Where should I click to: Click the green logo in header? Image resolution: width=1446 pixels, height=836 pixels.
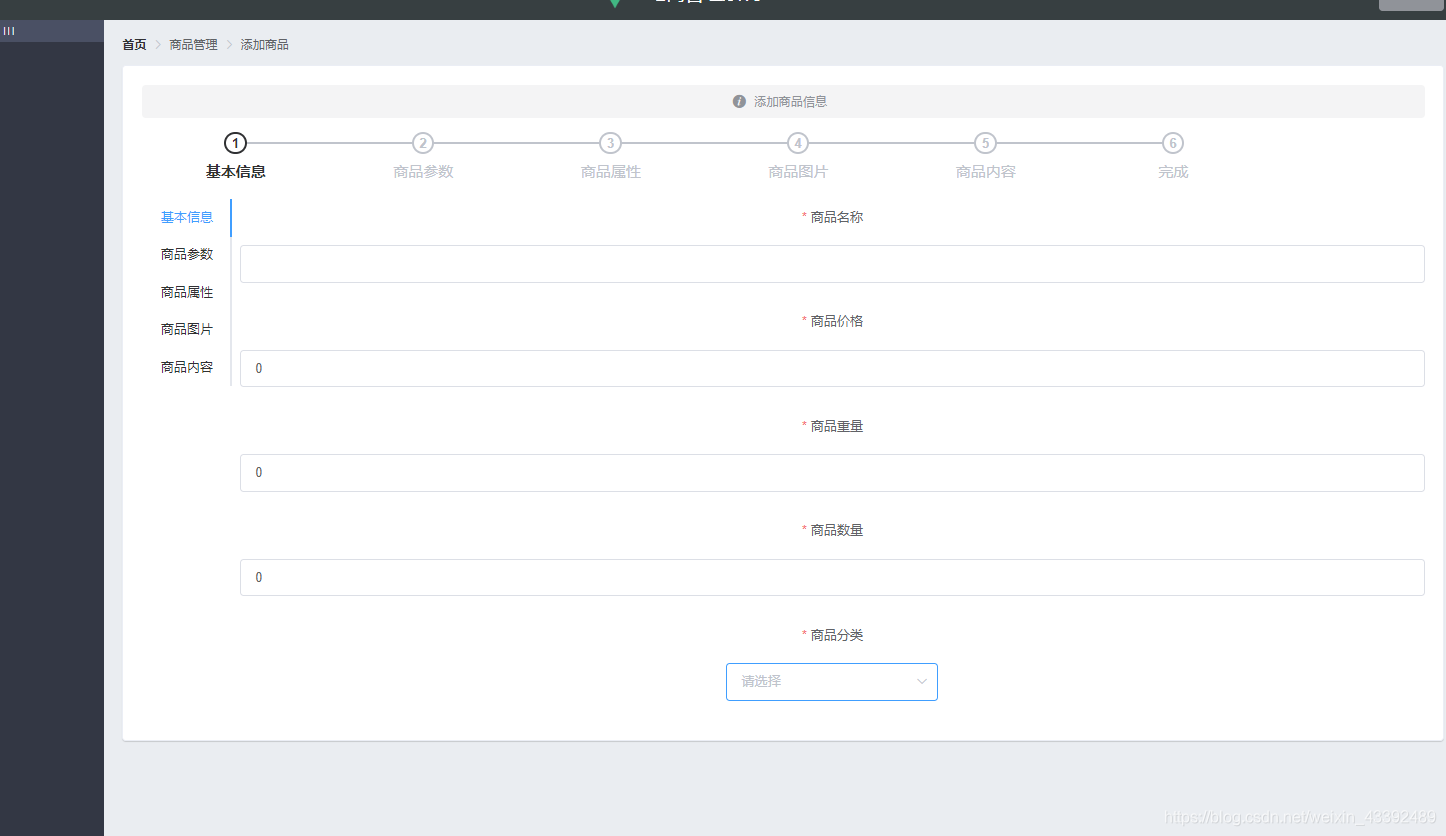(615, 4)
